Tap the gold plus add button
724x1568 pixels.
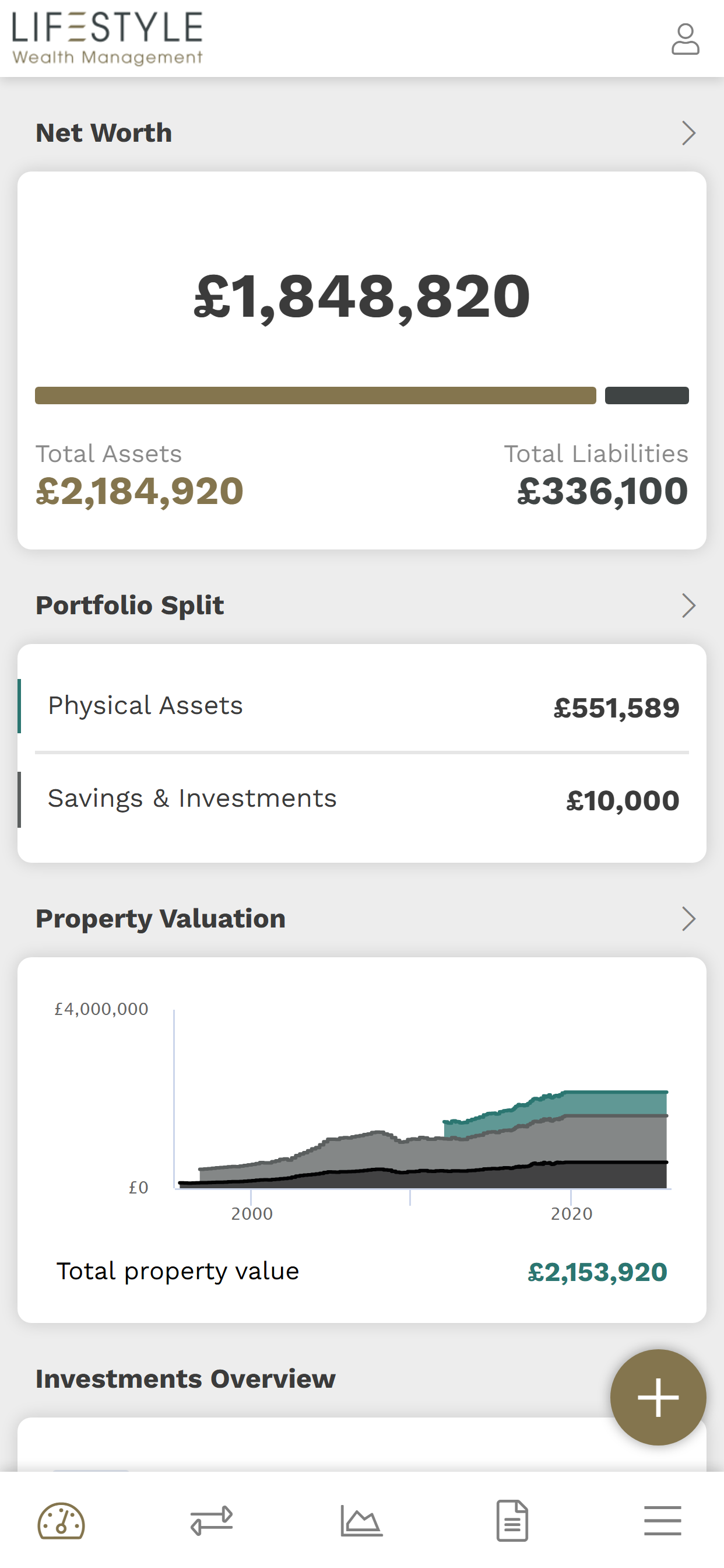[x=658, y=1397]
